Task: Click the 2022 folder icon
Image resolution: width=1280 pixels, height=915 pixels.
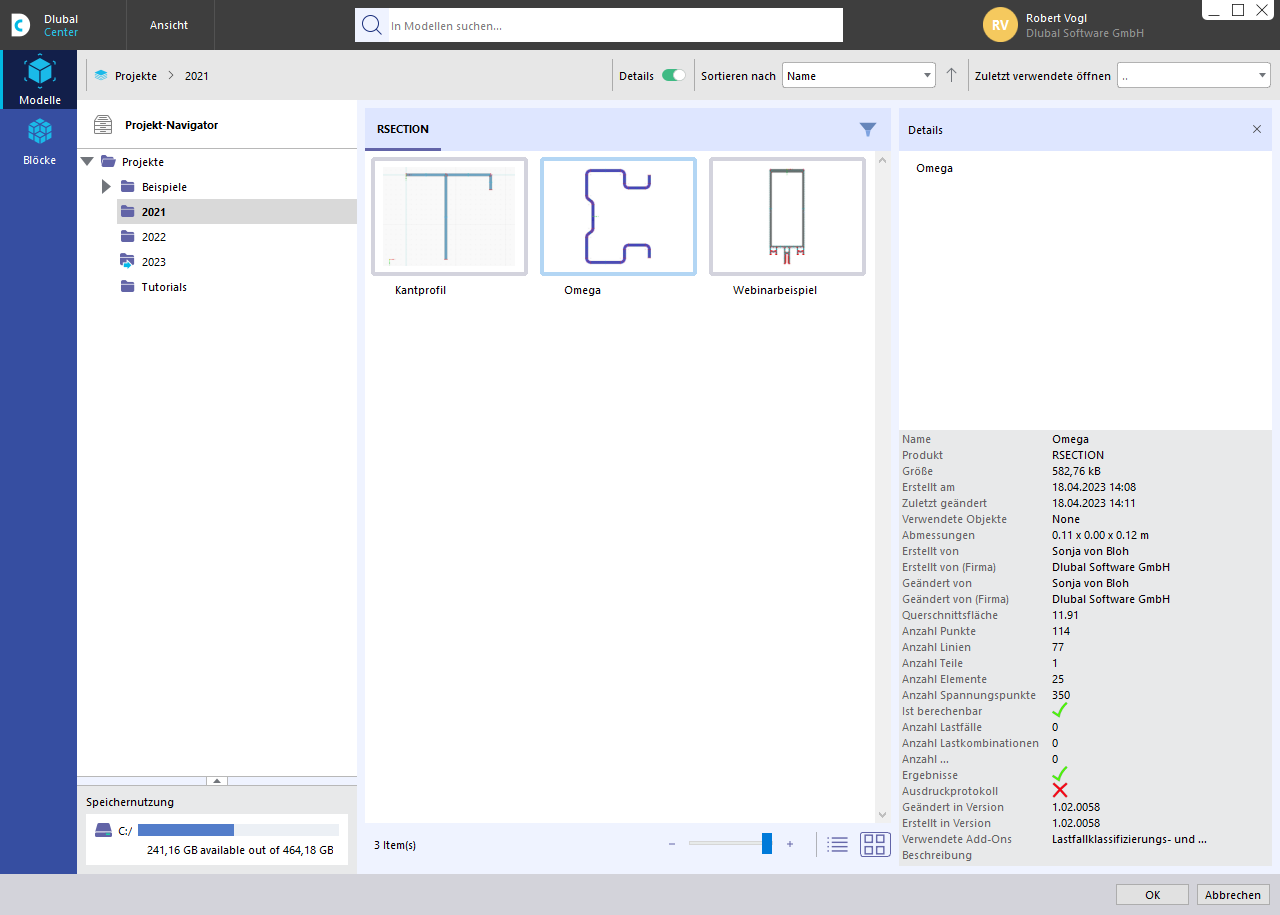Action: point(127,237)
